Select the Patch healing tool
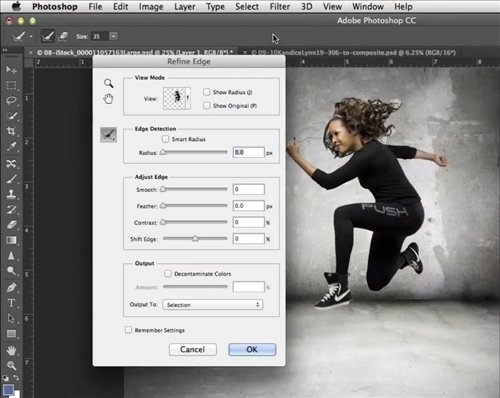 [11, 163]
